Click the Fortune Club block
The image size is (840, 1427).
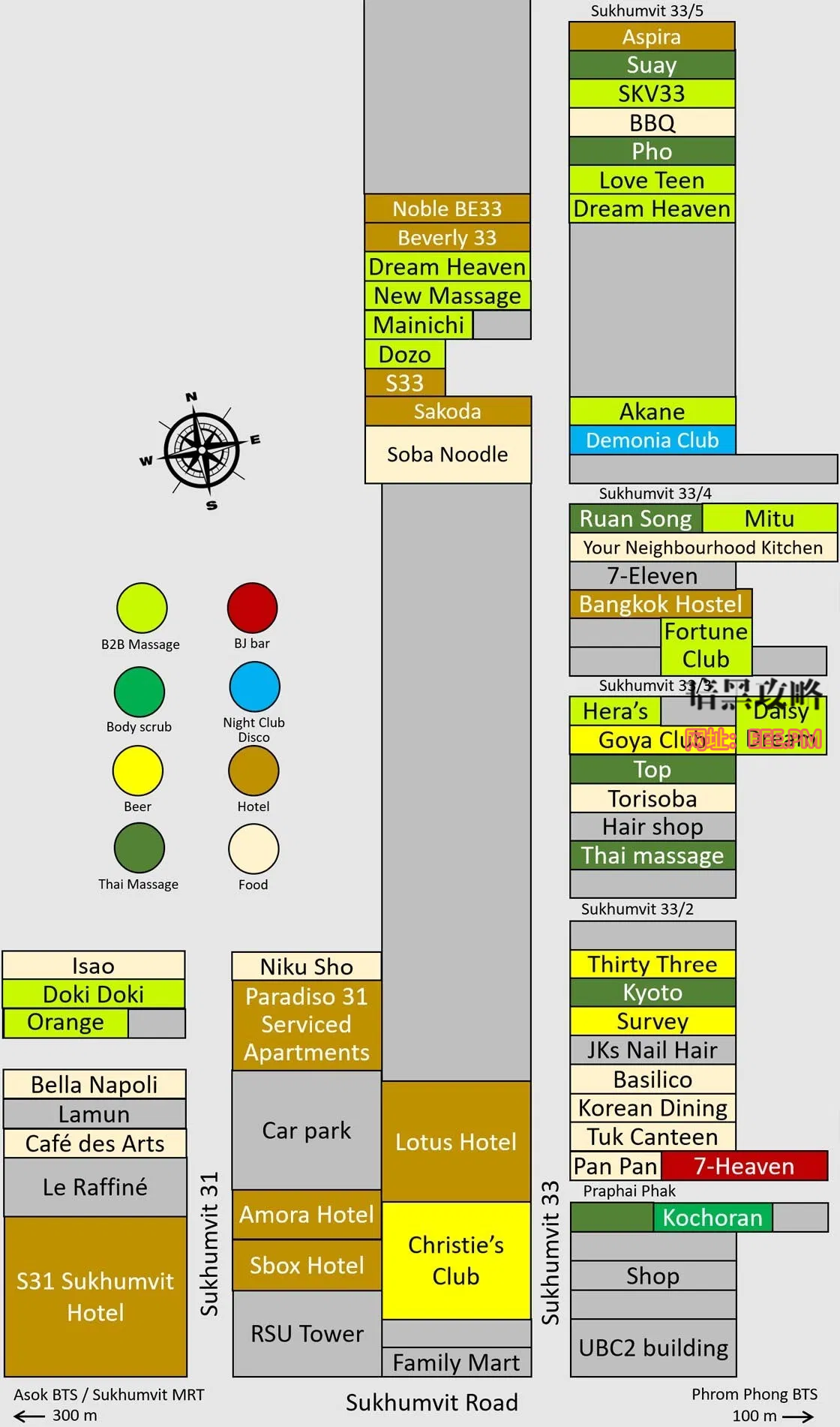coord(706,646)
